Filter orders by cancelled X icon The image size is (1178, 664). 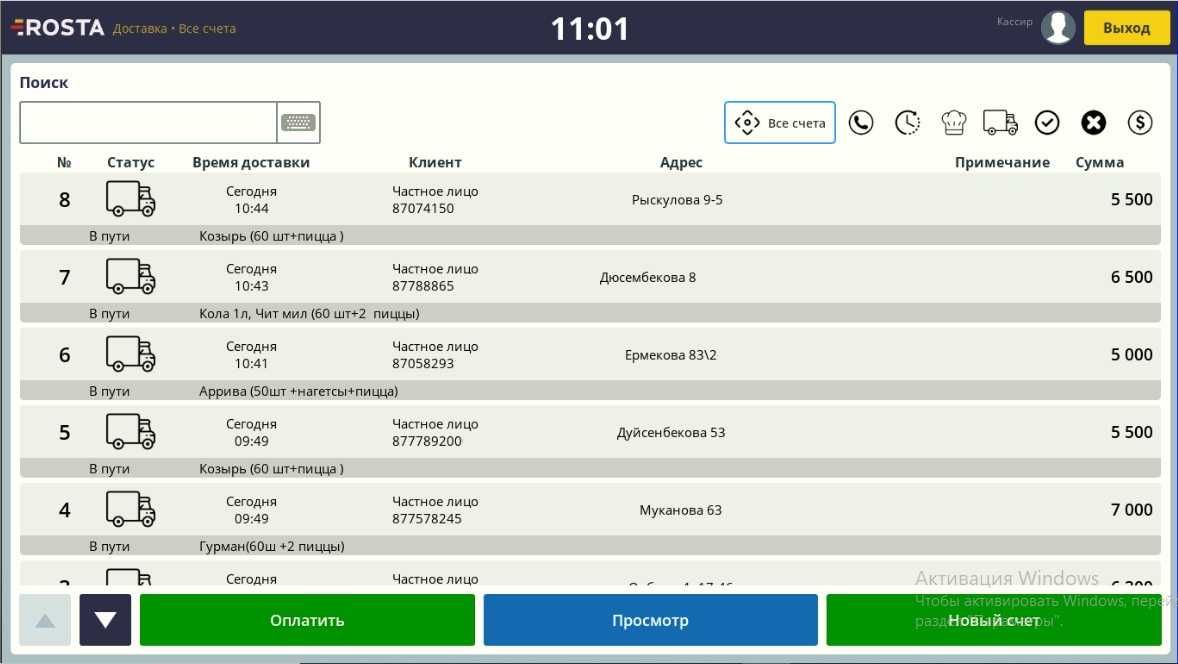(1093, 122)
